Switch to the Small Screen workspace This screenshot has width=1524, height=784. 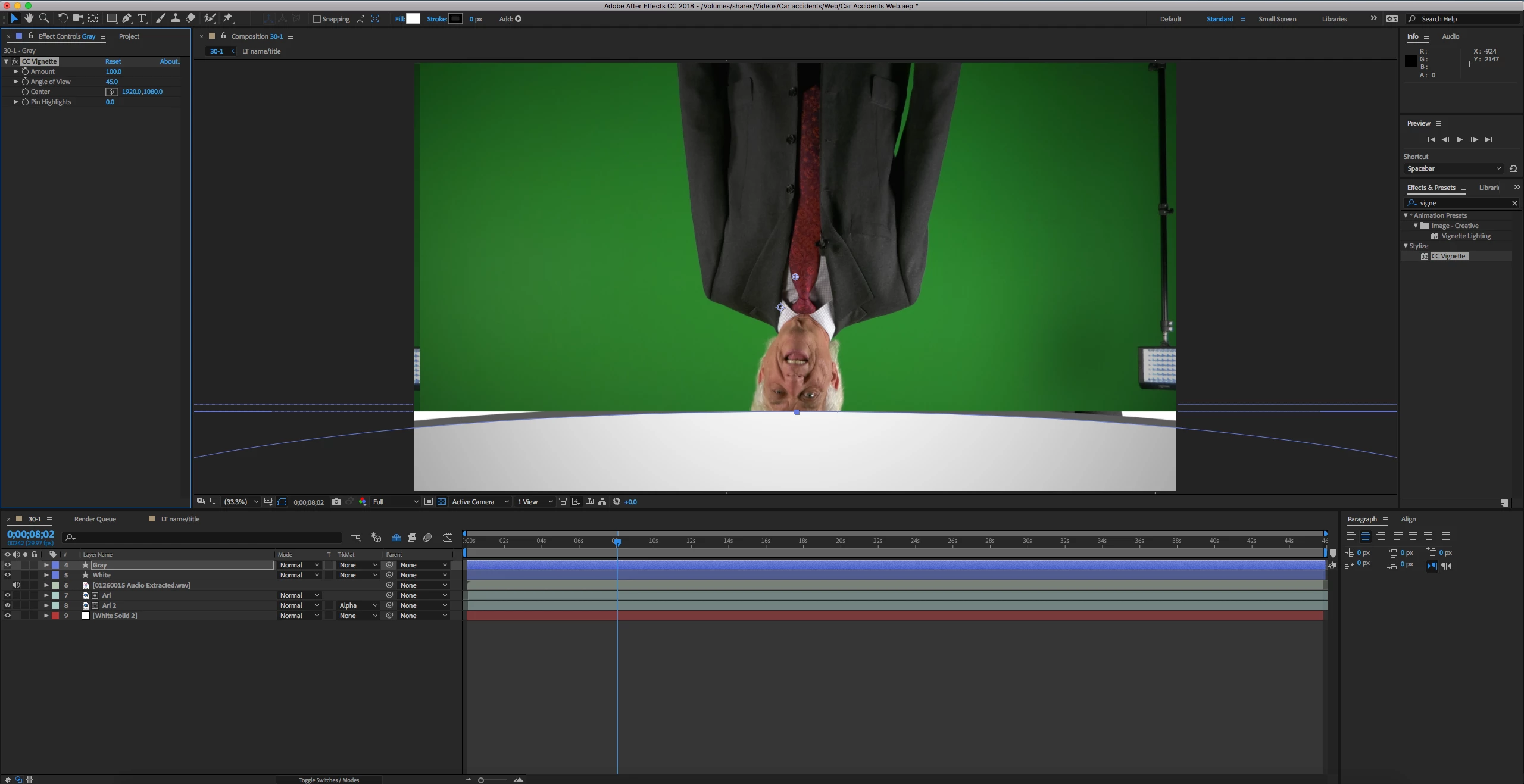coord(1277,19)
